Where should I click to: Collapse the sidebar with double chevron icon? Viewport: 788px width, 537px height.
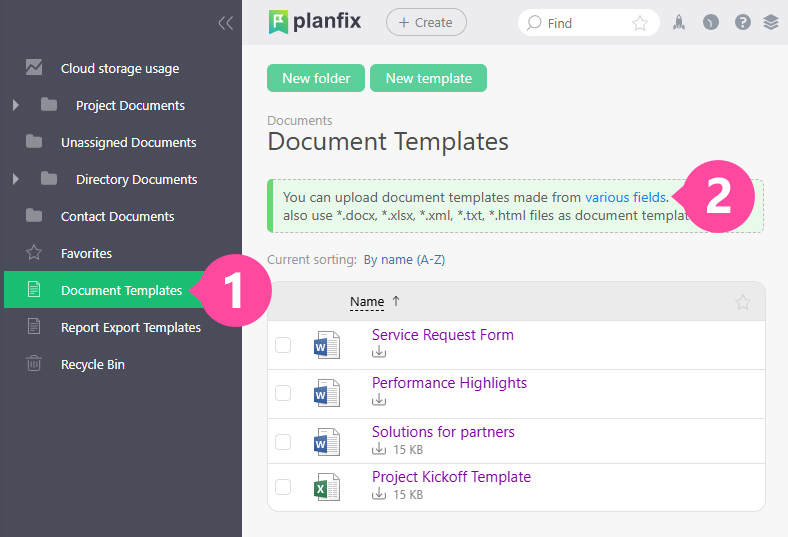(x=225, y=23)
